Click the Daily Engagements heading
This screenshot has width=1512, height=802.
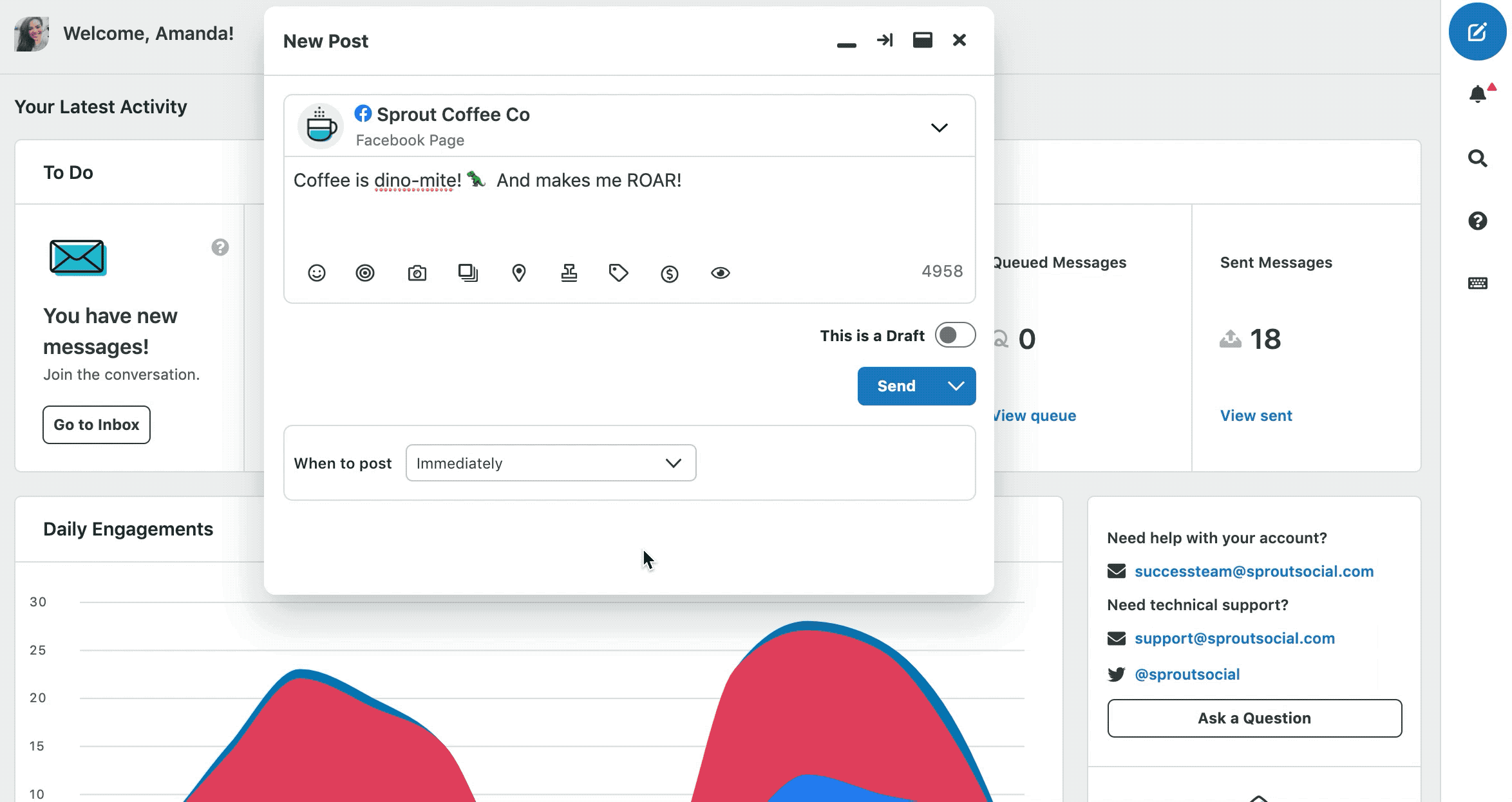pos(128,529)
